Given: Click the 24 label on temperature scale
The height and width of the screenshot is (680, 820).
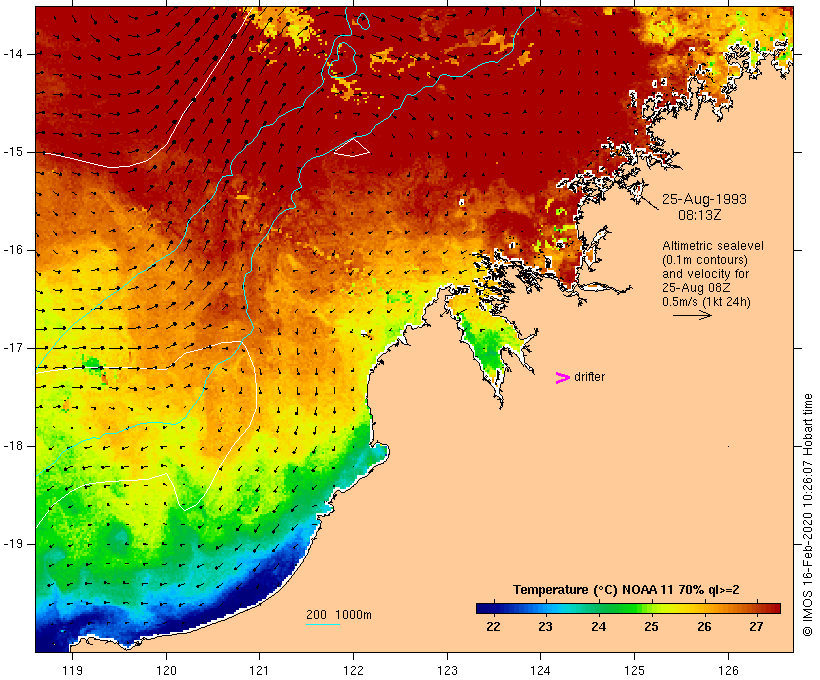Looking at the screenshot, I should click(x=598, y=627).
